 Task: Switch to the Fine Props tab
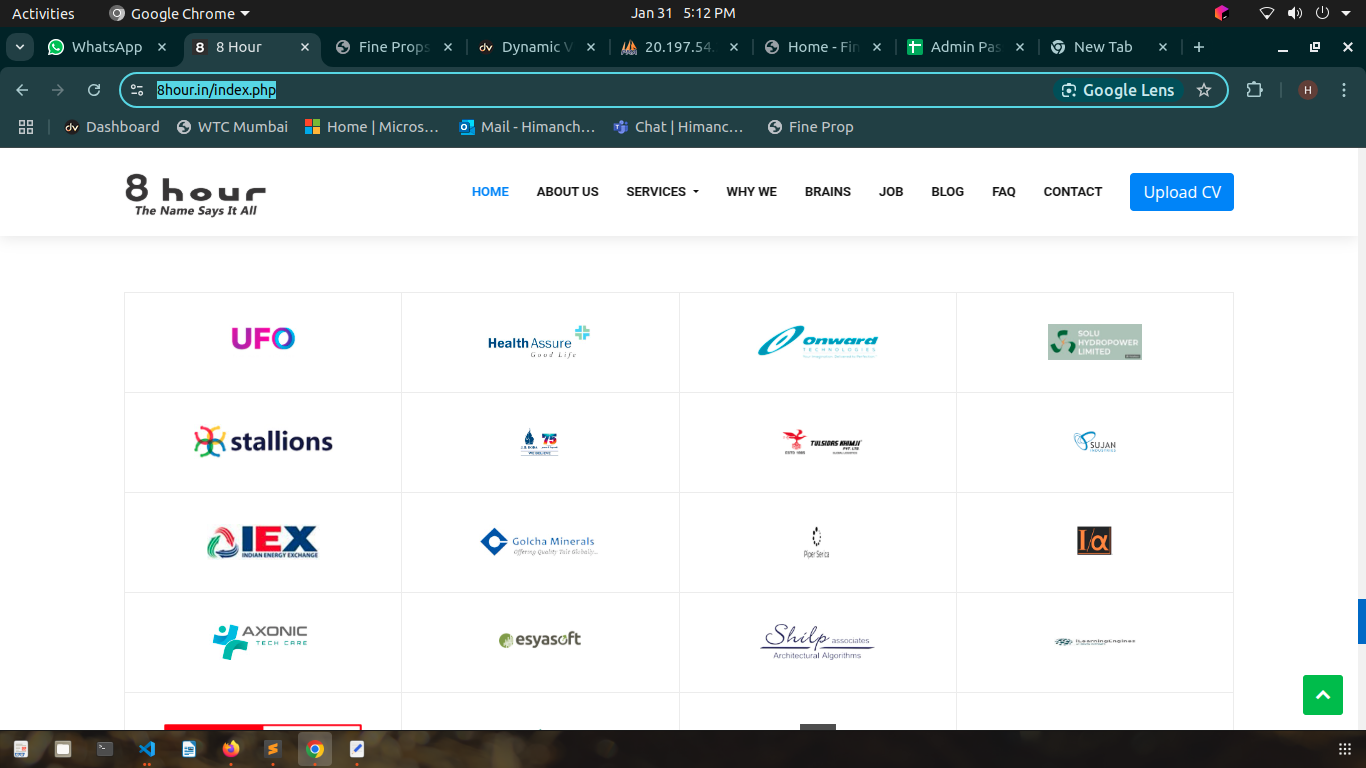[394, 47]
